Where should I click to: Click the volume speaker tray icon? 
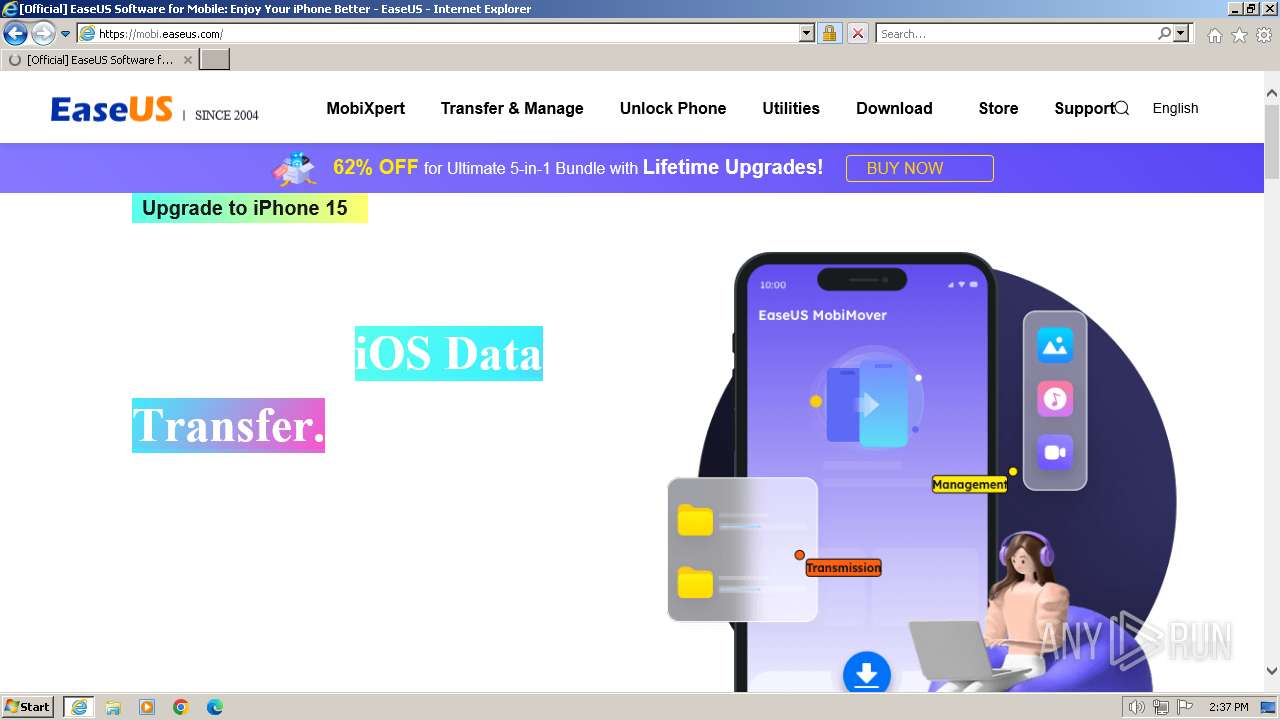1137,707
